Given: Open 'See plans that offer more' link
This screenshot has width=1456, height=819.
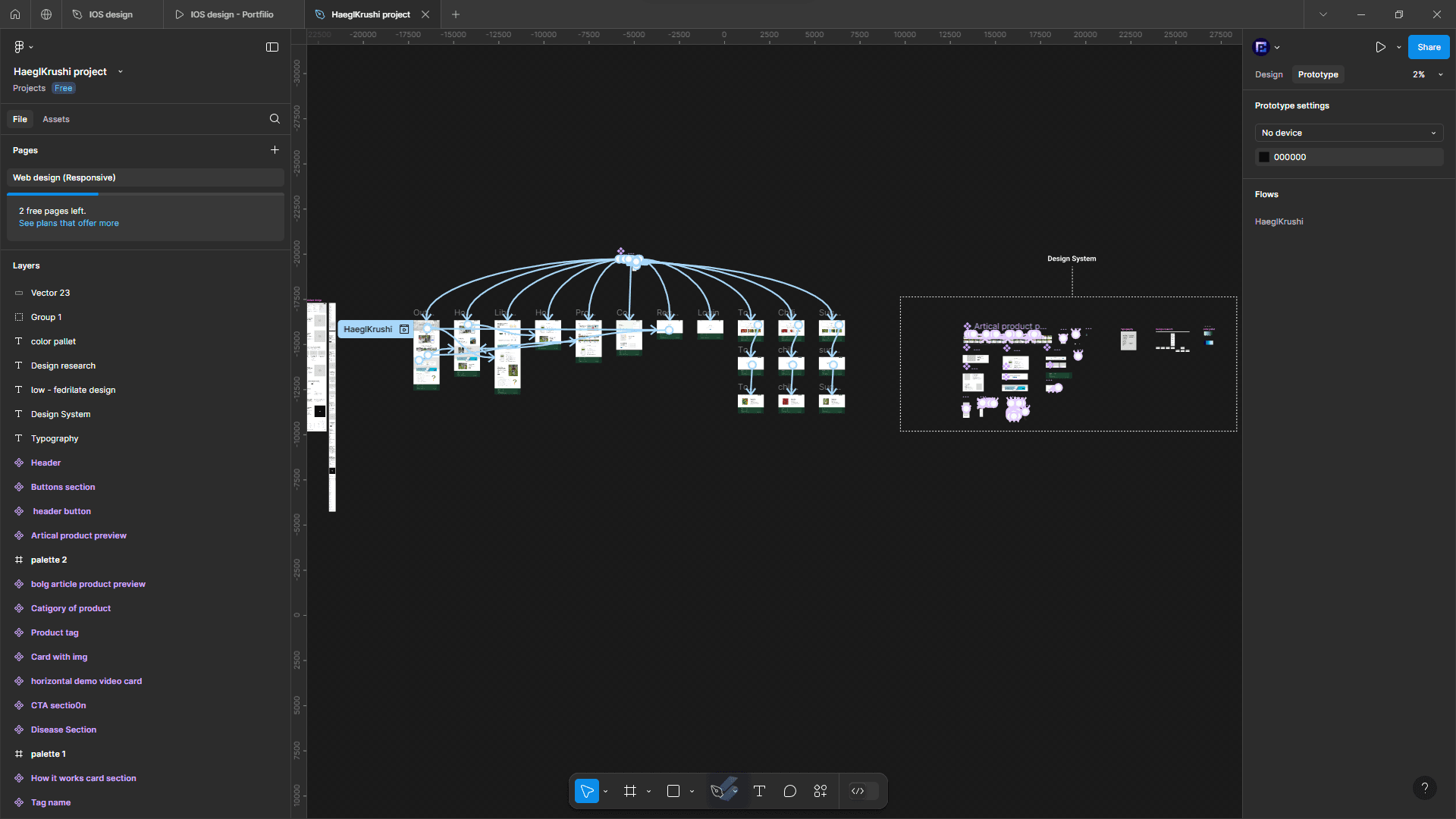Looking at the screenshot, I should pos(68,223).
